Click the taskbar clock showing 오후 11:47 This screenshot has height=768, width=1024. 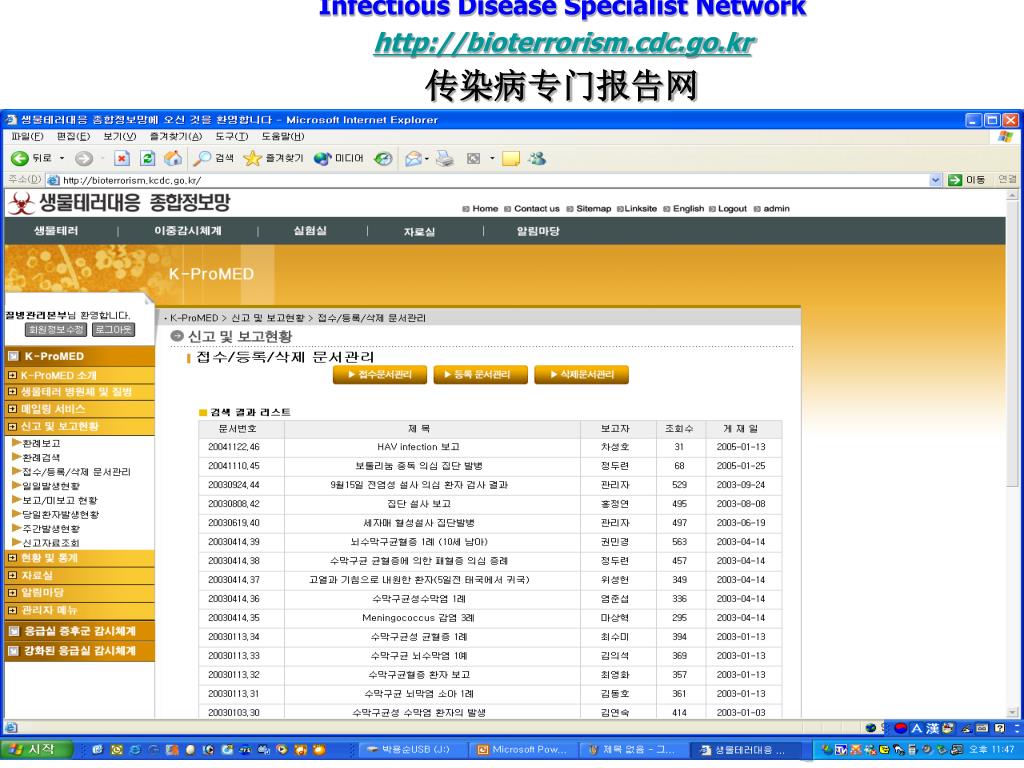click(991, 750)
